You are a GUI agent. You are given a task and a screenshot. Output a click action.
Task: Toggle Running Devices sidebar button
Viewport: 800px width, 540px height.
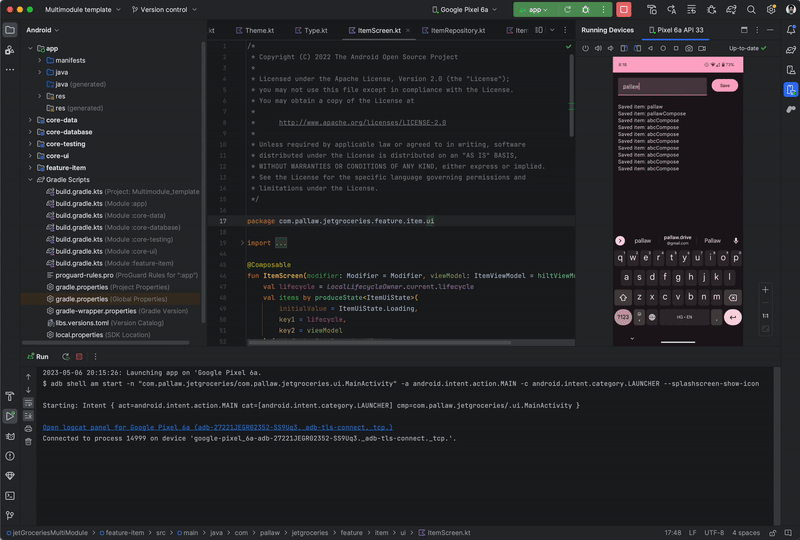pos(791,90)
